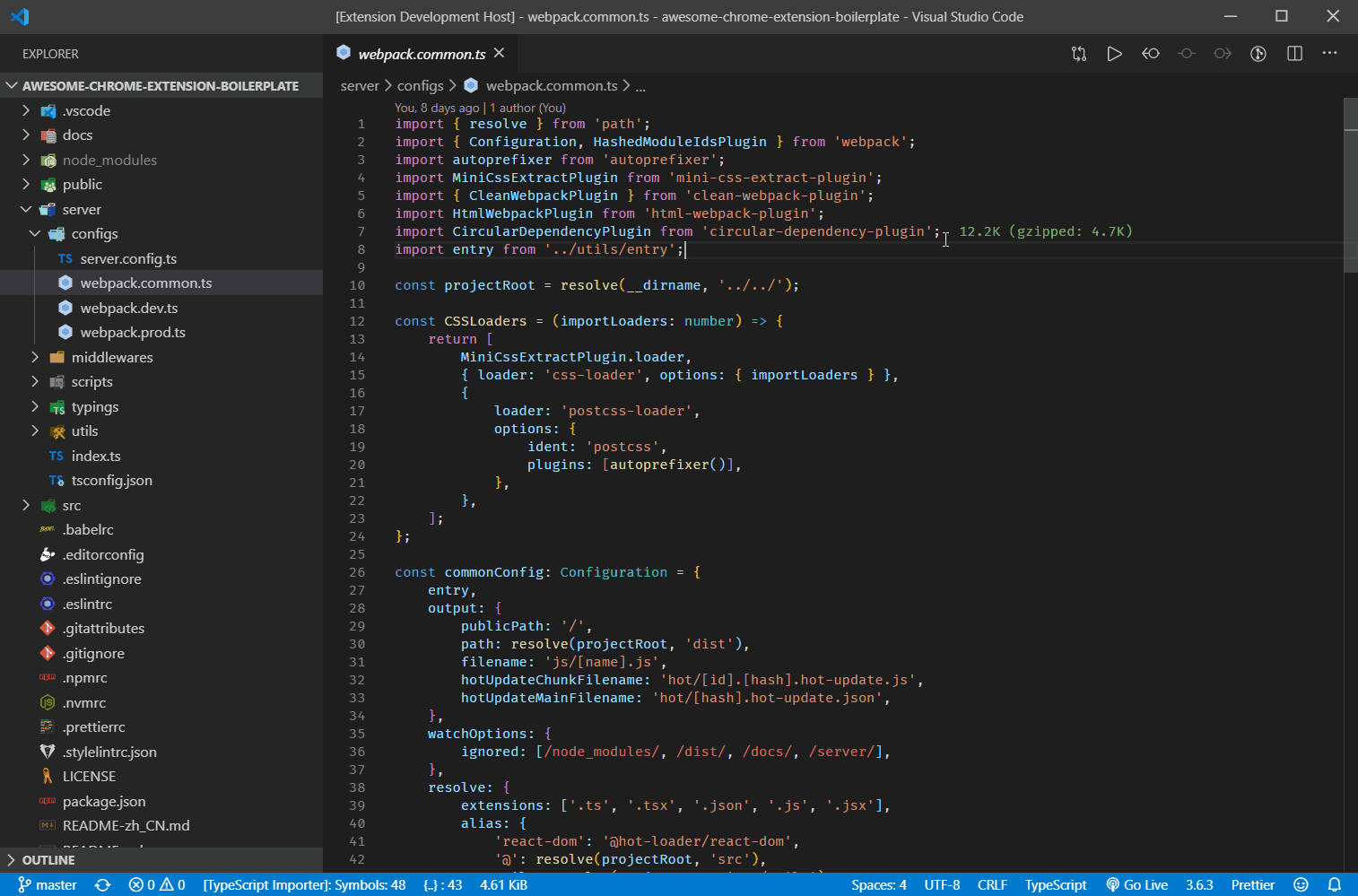Open the More Actions ellipsis menu
1358x896 pixels.
pos(1329,54)
